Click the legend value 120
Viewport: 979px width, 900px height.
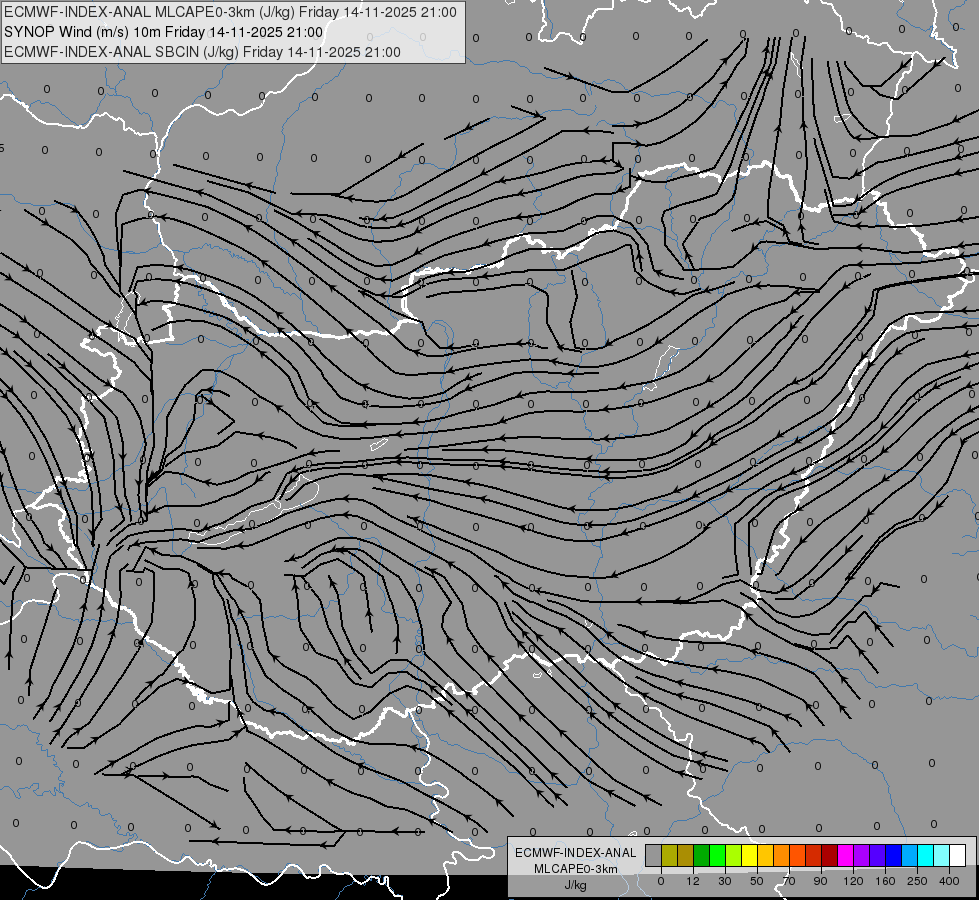pos(853,881)
